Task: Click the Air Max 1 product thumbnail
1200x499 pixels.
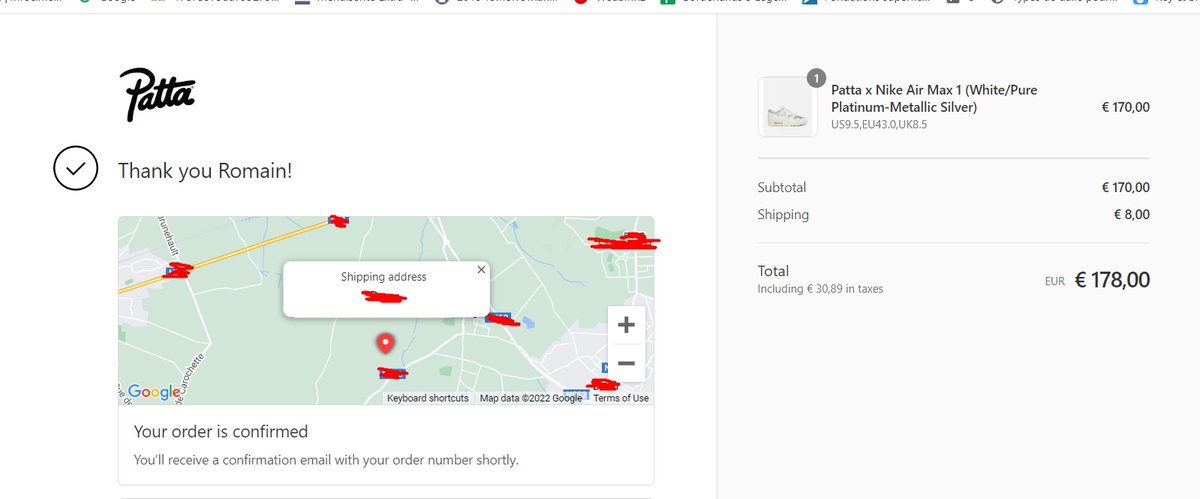Action: point(789,107)
